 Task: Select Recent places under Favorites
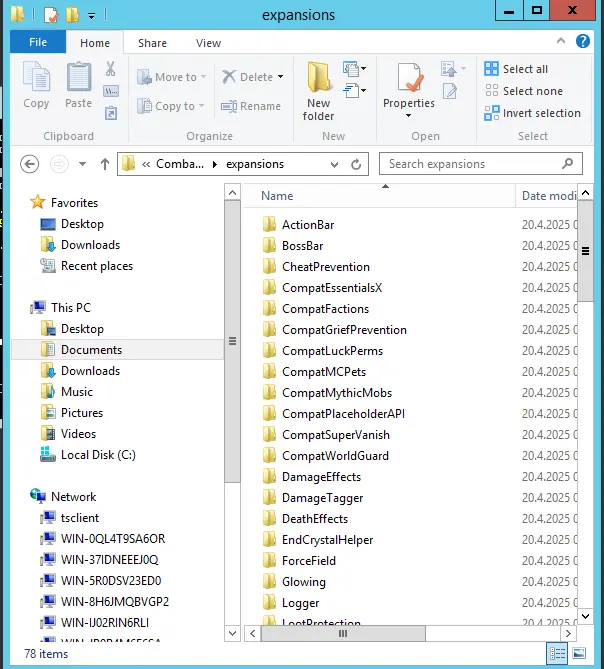pos(87,266)
